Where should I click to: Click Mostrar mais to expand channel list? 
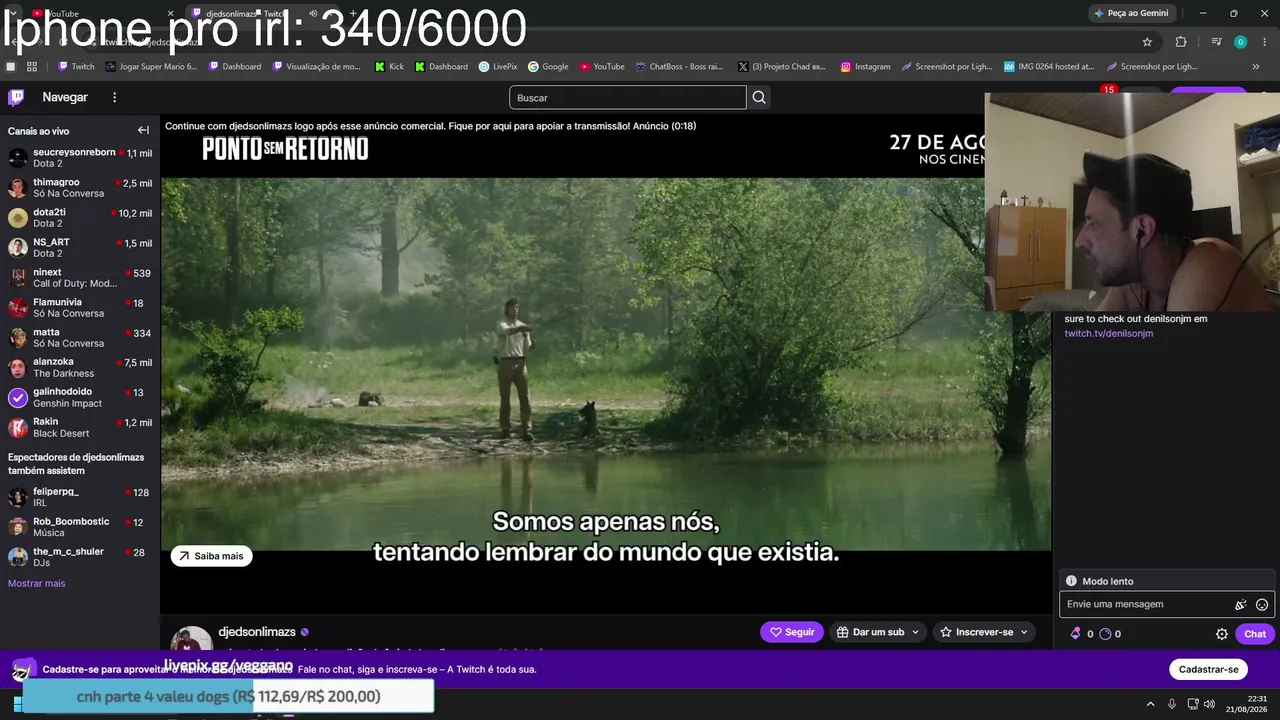(x=37, y=583)
